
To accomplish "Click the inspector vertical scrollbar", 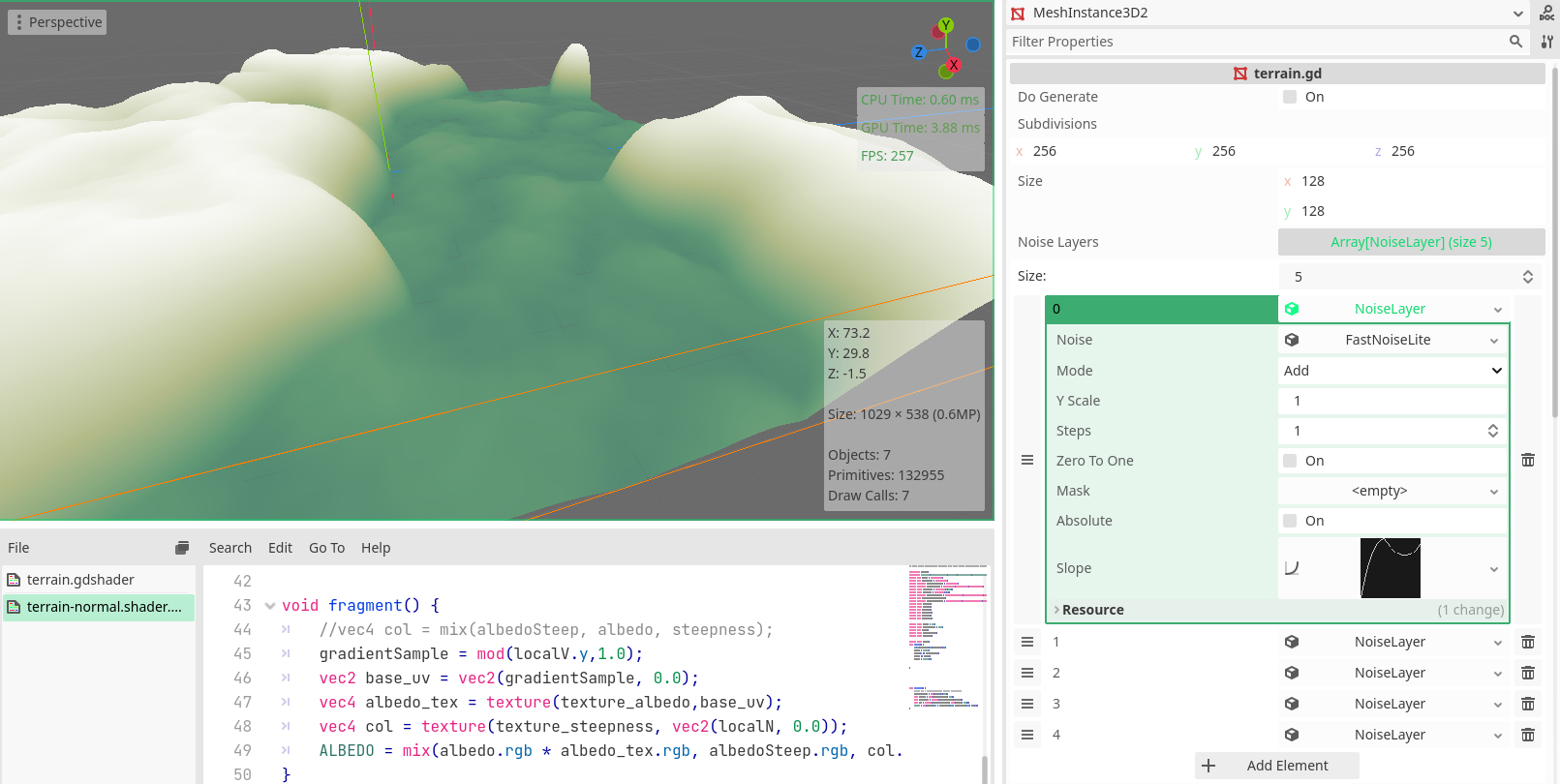I will (x=1555, y=242).
